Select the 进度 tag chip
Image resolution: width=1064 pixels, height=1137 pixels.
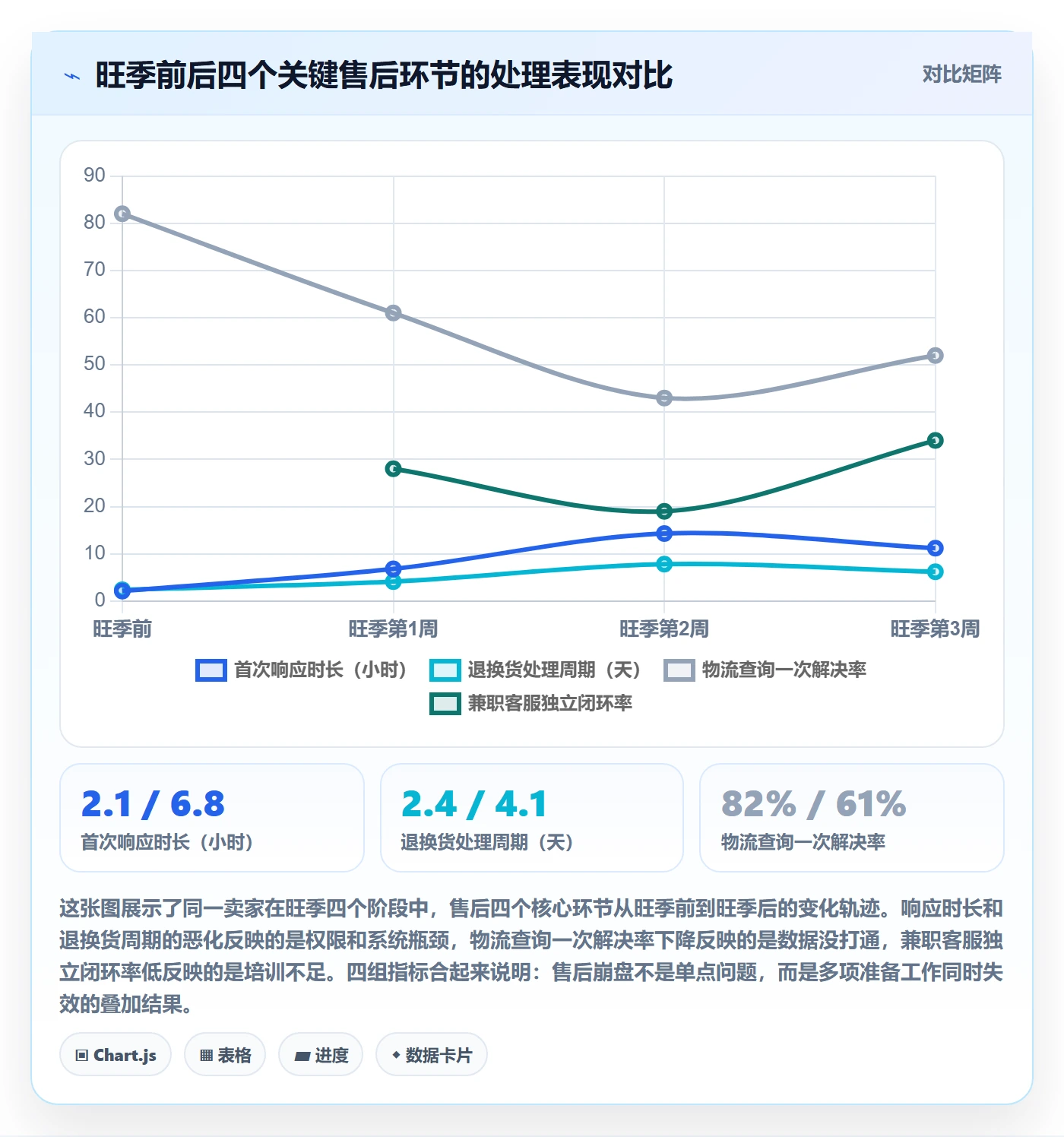(321, 1055)
